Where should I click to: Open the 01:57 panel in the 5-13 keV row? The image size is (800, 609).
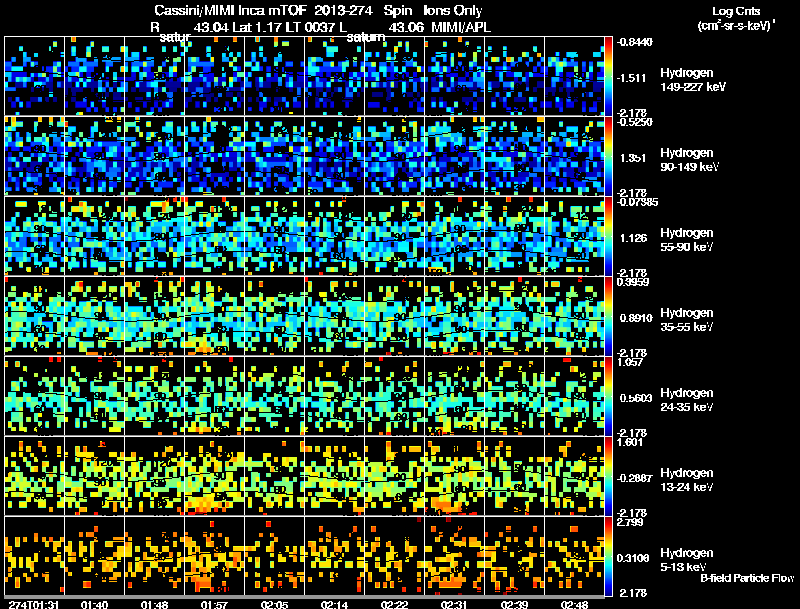214,556
